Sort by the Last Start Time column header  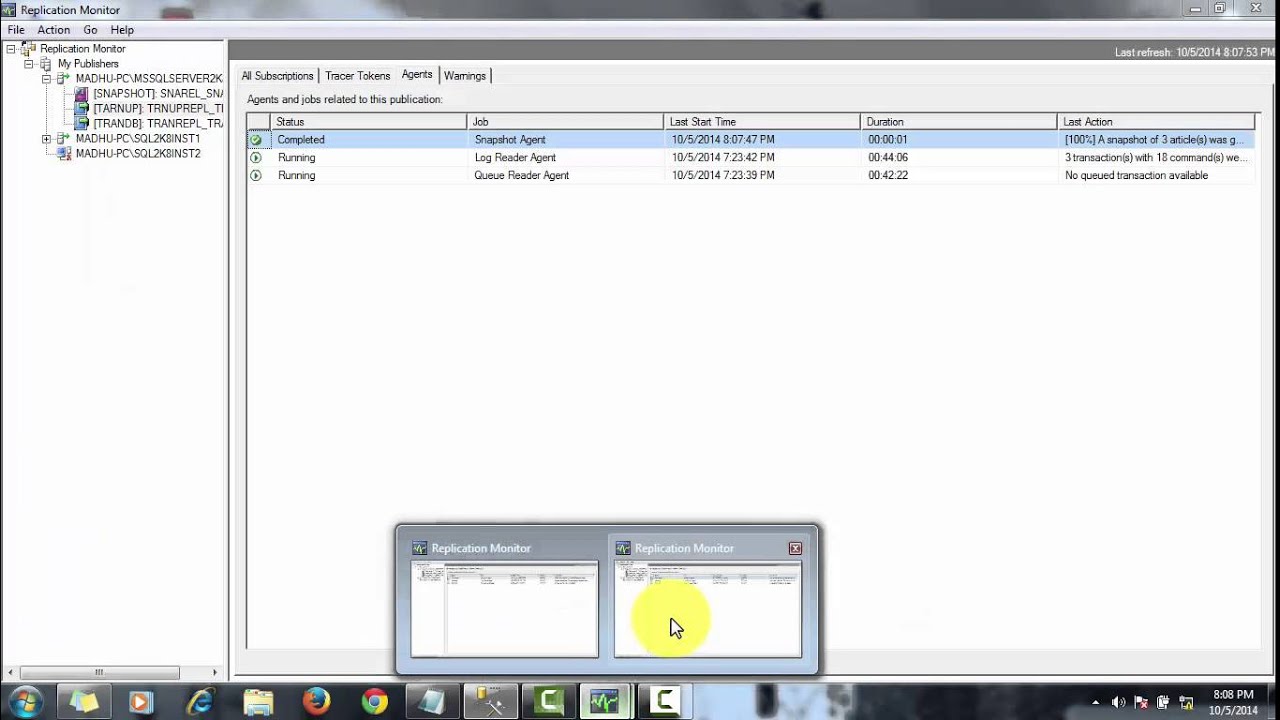pyautogui.click(x=761, y=122)
